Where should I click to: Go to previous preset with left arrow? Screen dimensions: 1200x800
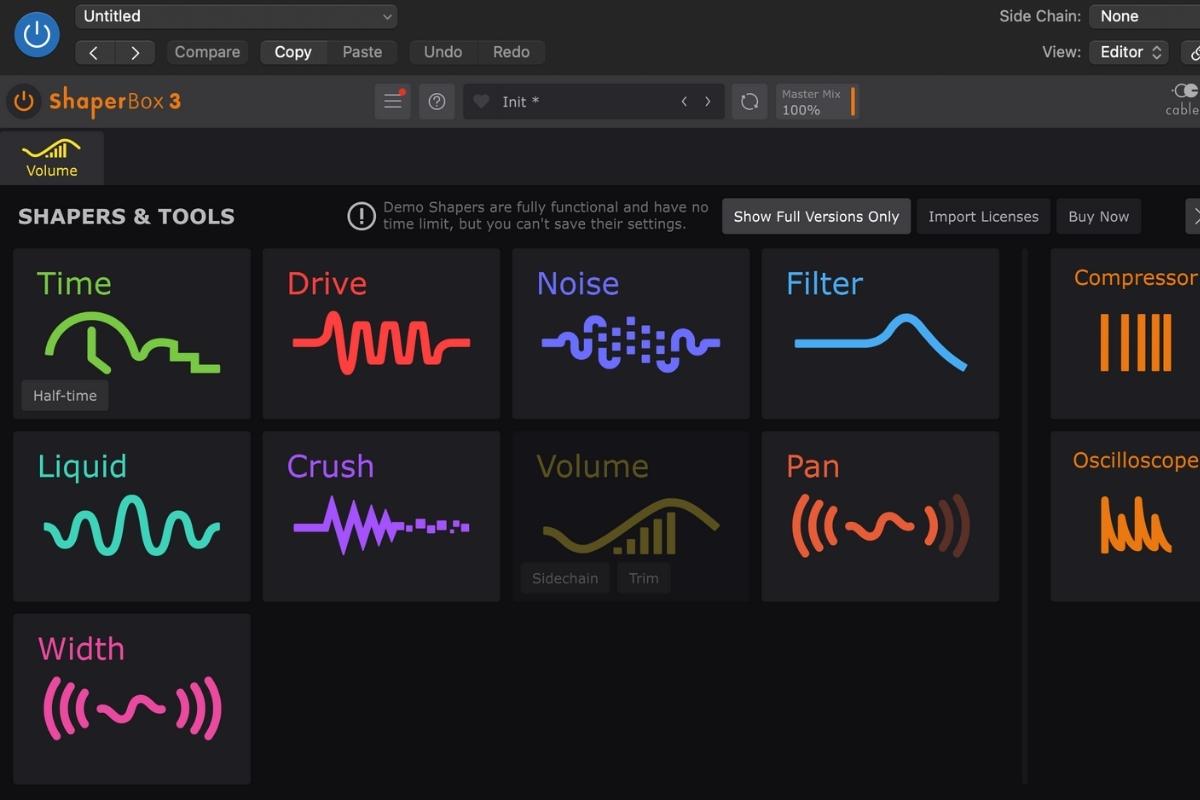94,52
